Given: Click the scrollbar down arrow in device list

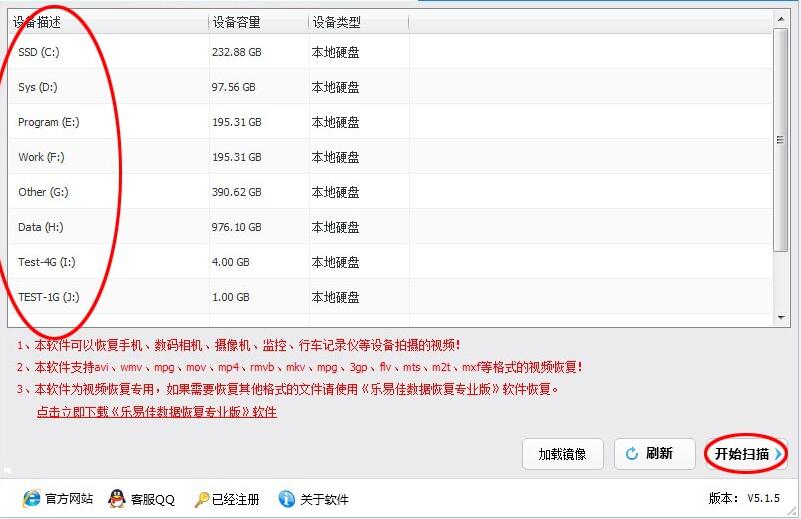Looking at the screenshot, I should [781, 317].
